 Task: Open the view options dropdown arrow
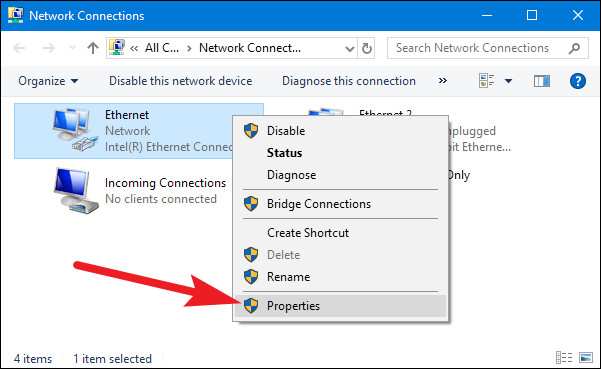(x=508, y=81)
